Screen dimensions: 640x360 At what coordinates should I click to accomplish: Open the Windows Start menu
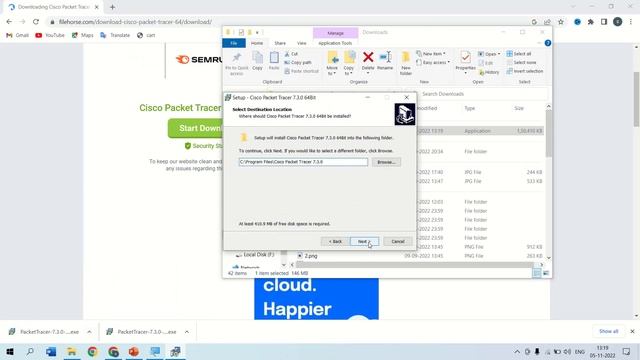click(x=10, y=352)
